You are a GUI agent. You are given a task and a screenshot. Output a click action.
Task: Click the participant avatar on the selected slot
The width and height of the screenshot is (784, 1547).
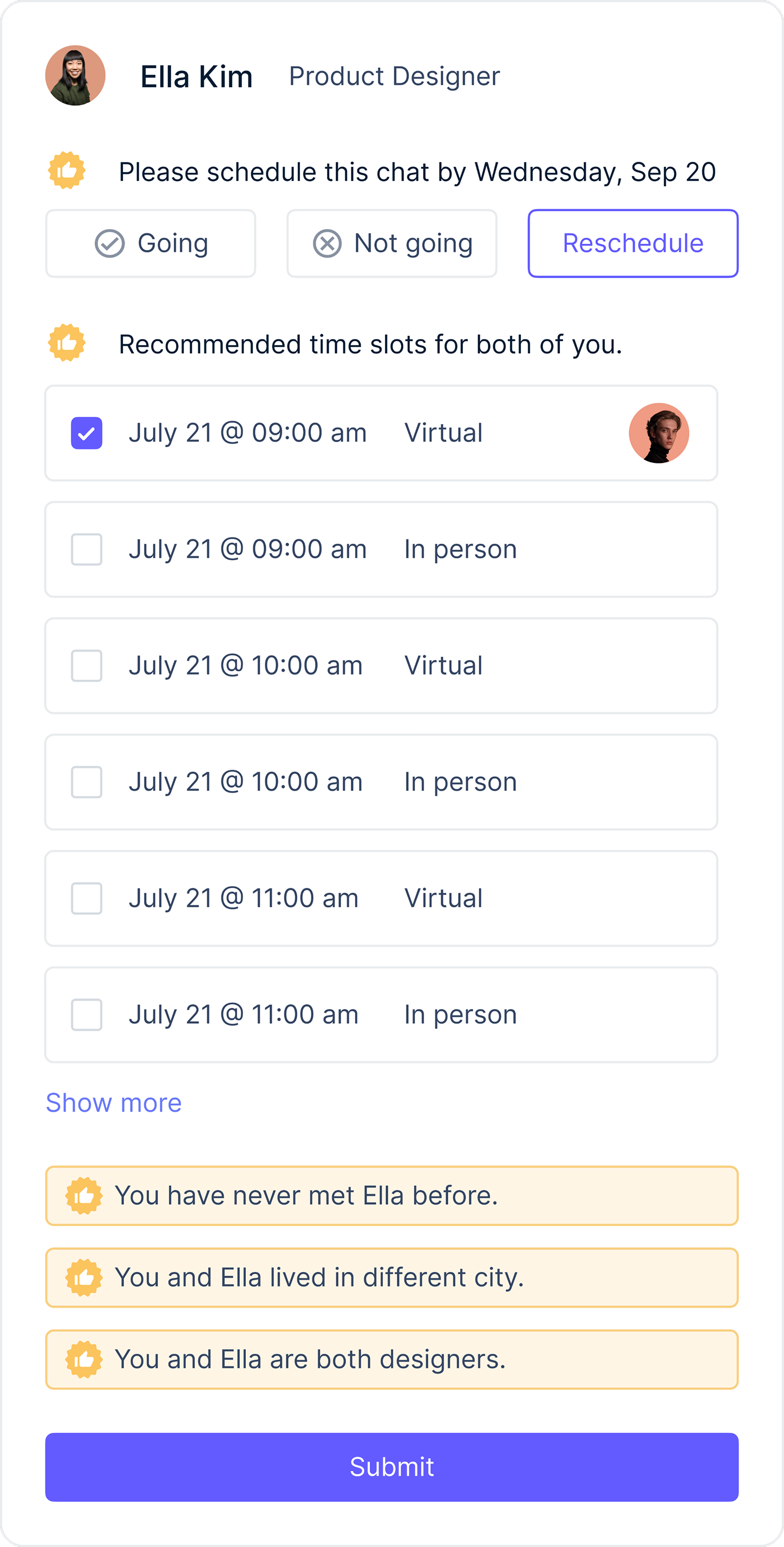(658, 432)
